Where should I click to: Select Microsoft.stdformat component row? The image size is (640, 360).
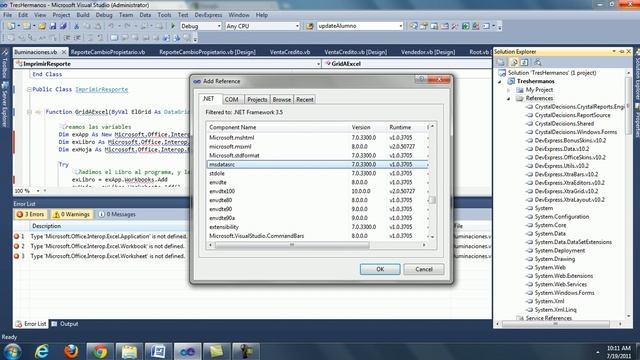(318, 156)
